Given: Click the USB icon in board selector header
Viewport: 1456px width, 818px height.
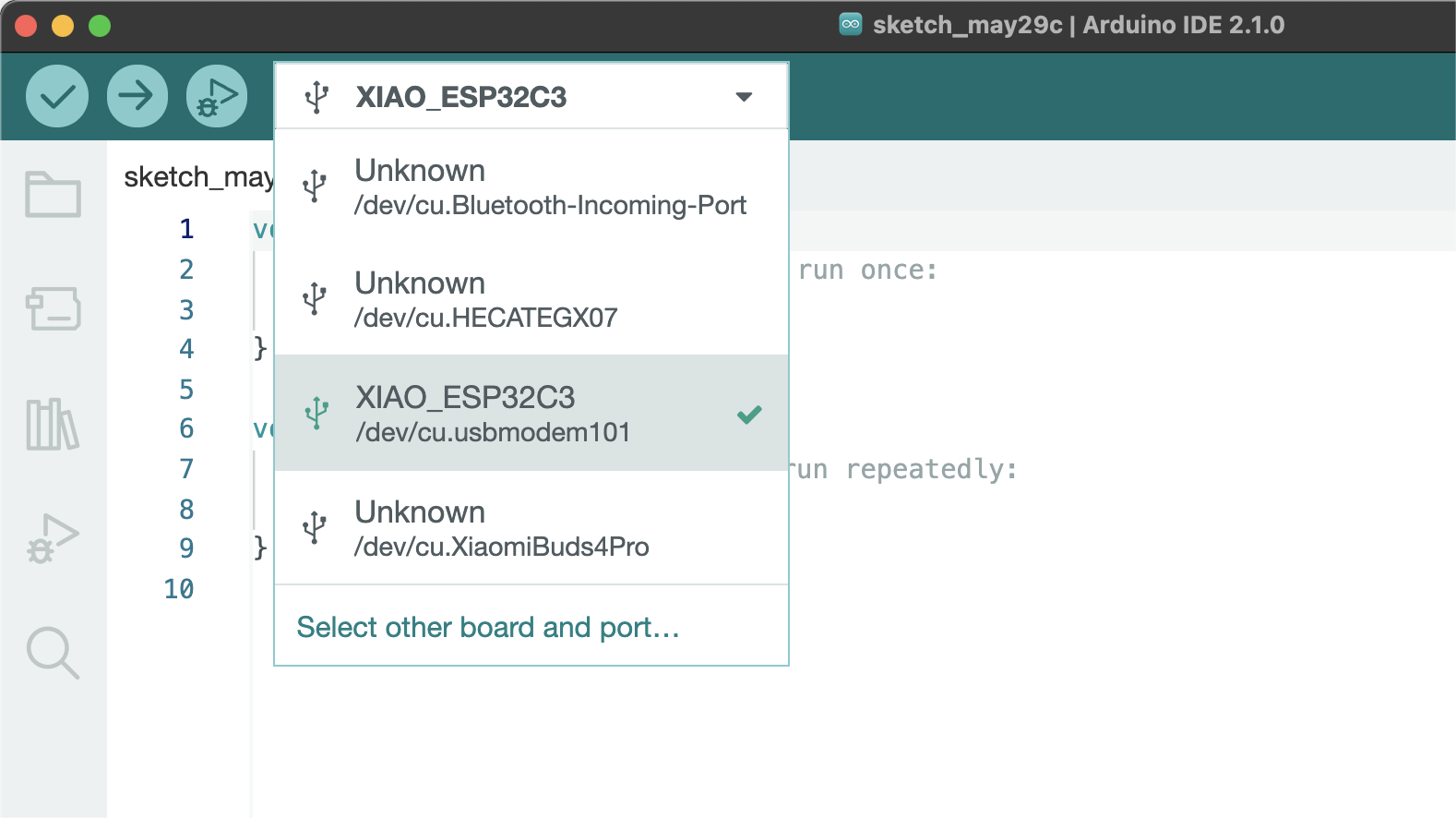Looking at the screenshot, I should [316, 97].
